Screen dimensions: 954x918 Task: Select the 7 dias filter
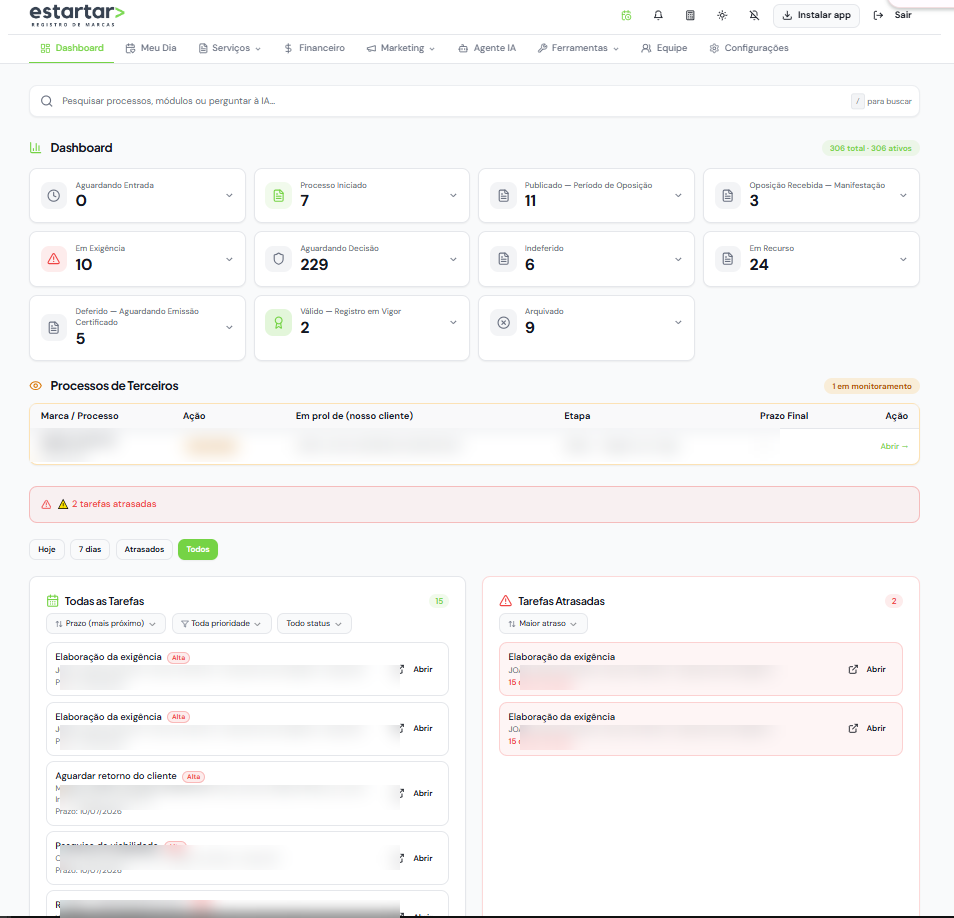point(90,549)
